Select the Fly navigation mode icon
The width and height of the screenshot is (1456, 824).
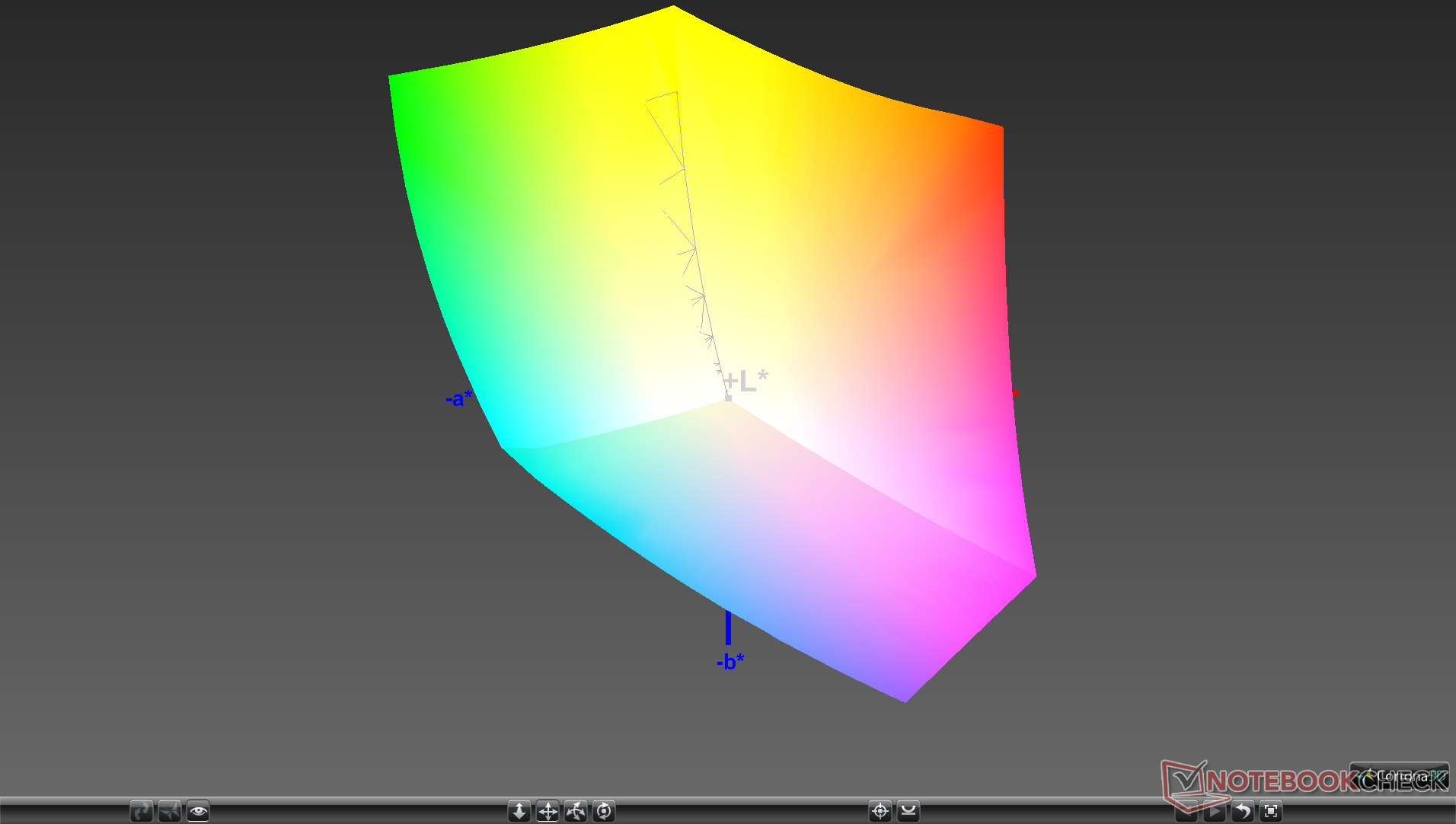coord(170,811)
